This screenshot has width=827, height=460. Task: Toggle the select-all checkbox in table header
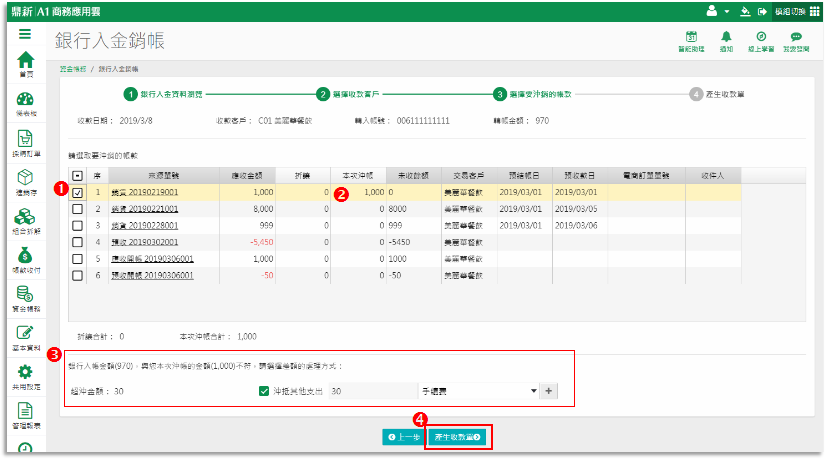tap(78, 176)
